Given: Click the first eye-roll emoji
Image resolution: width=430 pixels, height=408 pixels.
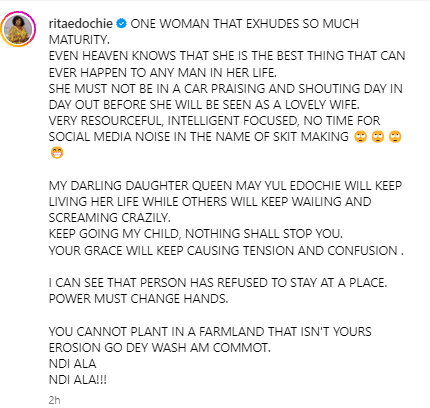Looking at the screenshot, I should [x=360, y=137].
